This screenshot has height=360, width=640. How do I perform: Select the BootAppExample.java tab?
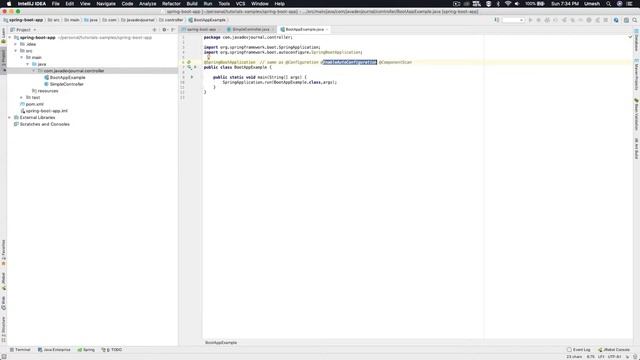pos(304,29)
